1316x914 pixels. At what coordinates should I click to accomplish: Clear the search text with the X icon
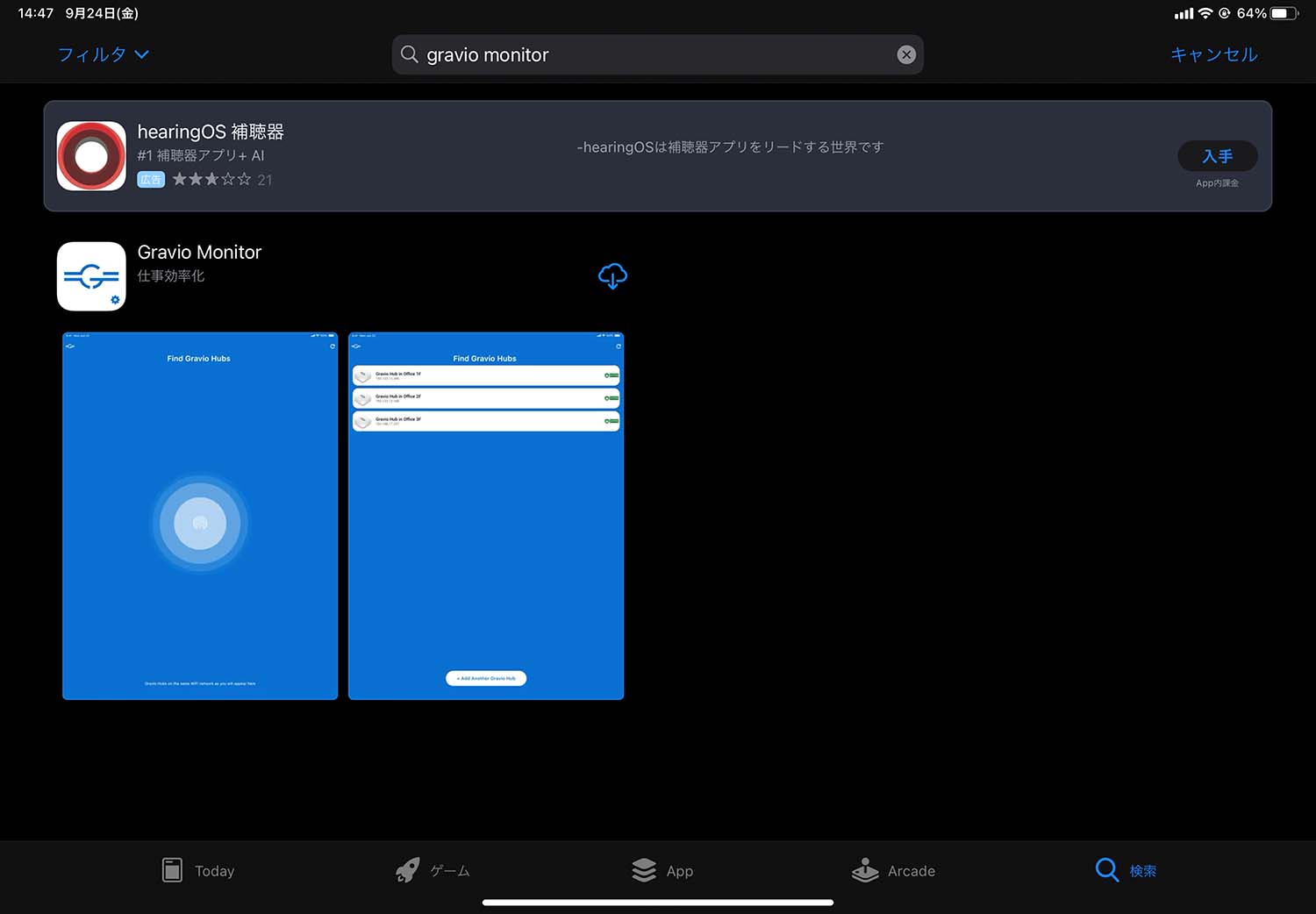tap(906, 54)
